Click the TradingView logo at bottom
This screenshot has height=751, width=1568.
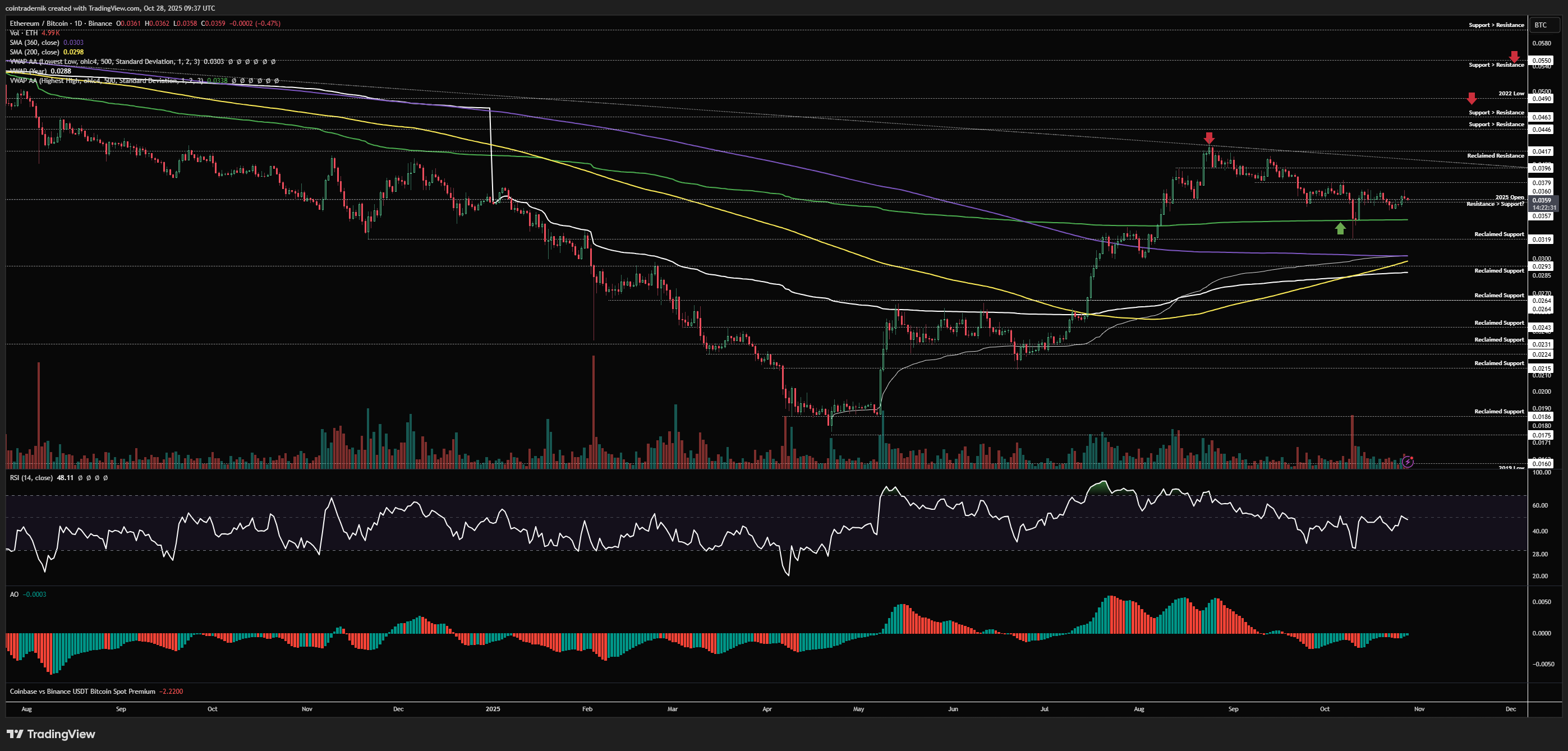point(51,734)
